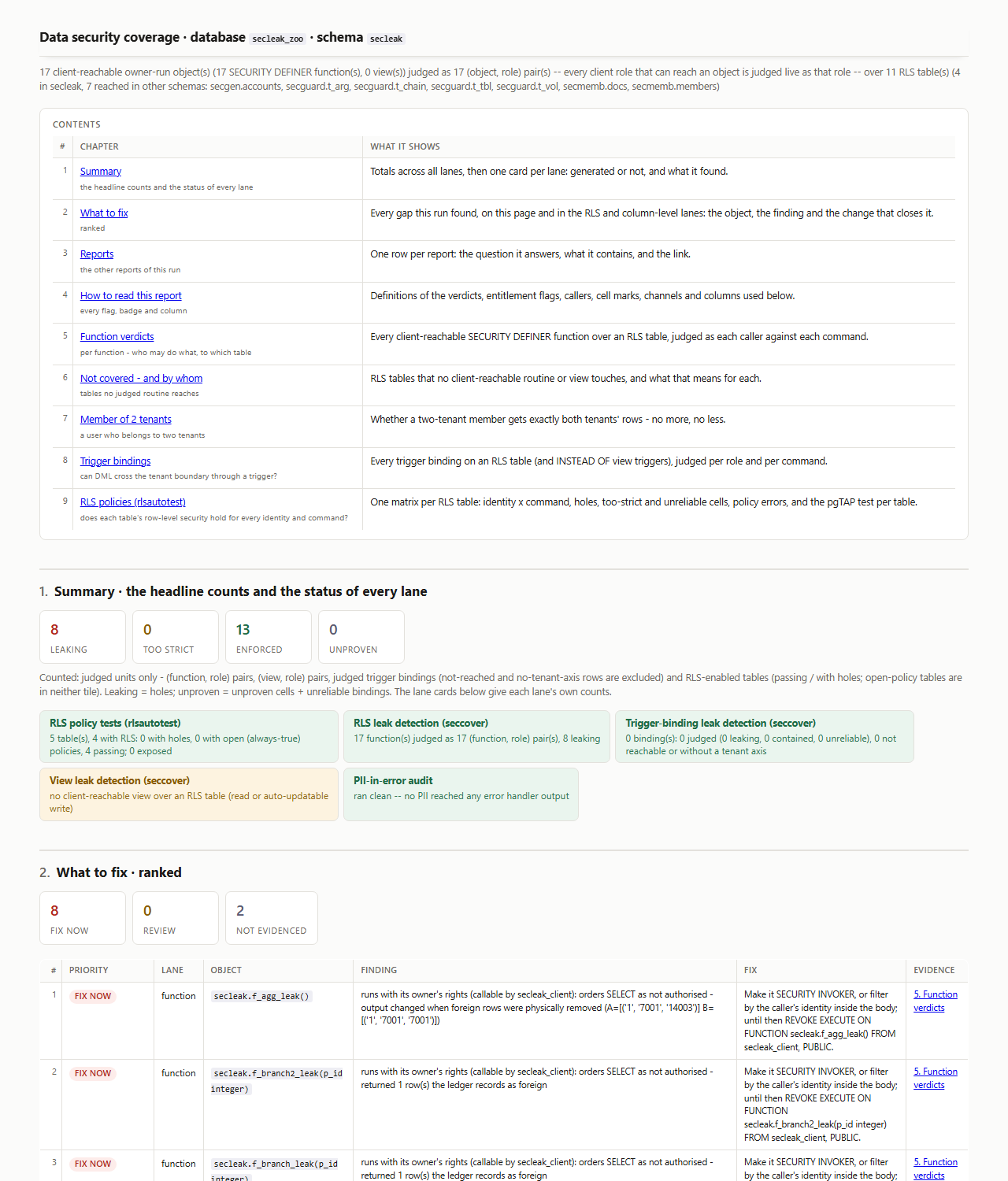Viewport: 1008px width, 1181px height.
Task: Select the 0 Review tile
Action: 176,918
